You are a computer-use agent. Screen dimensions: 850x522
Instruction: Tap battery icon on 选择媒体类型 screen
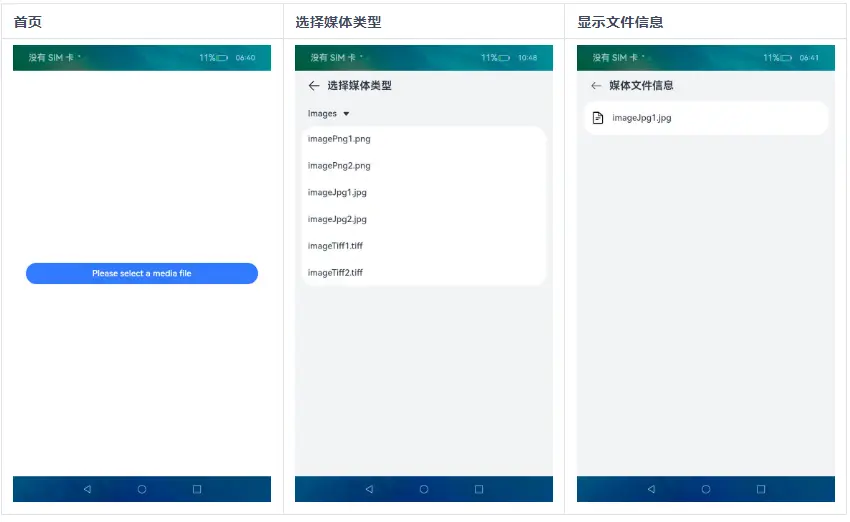[504, 57]
